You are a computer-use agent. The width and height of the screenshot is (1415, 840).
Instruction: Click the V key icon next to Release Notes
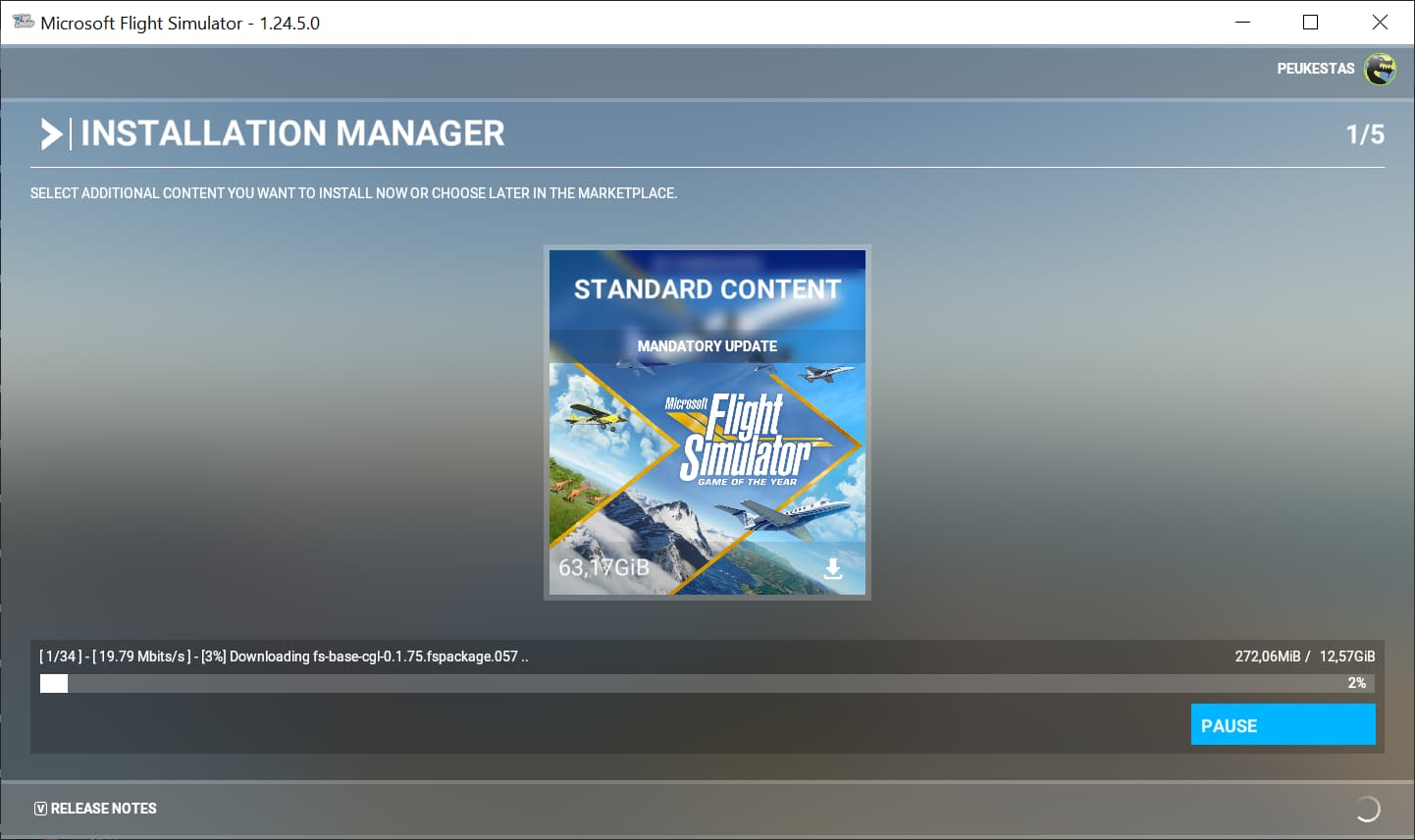click(40, 809)
